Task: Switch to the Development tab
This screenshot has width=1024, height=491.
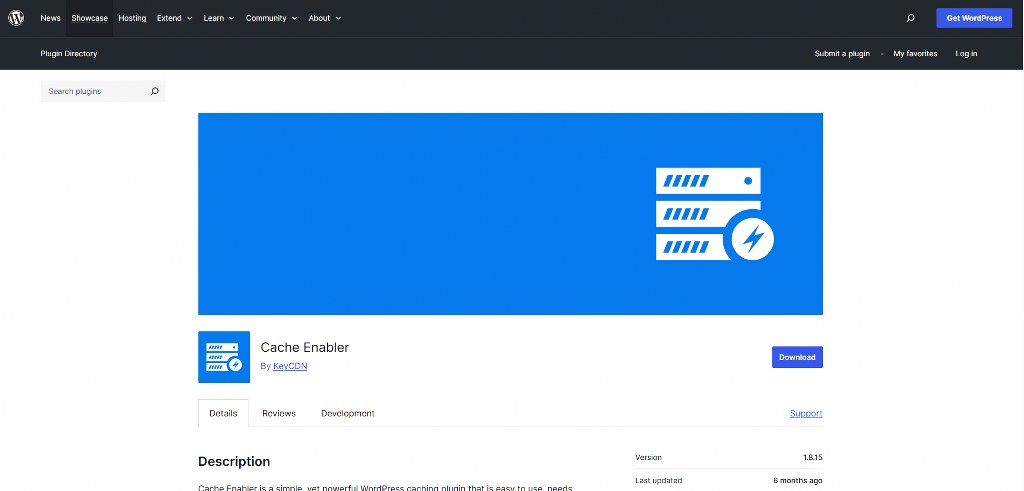Action: [347, 413]
